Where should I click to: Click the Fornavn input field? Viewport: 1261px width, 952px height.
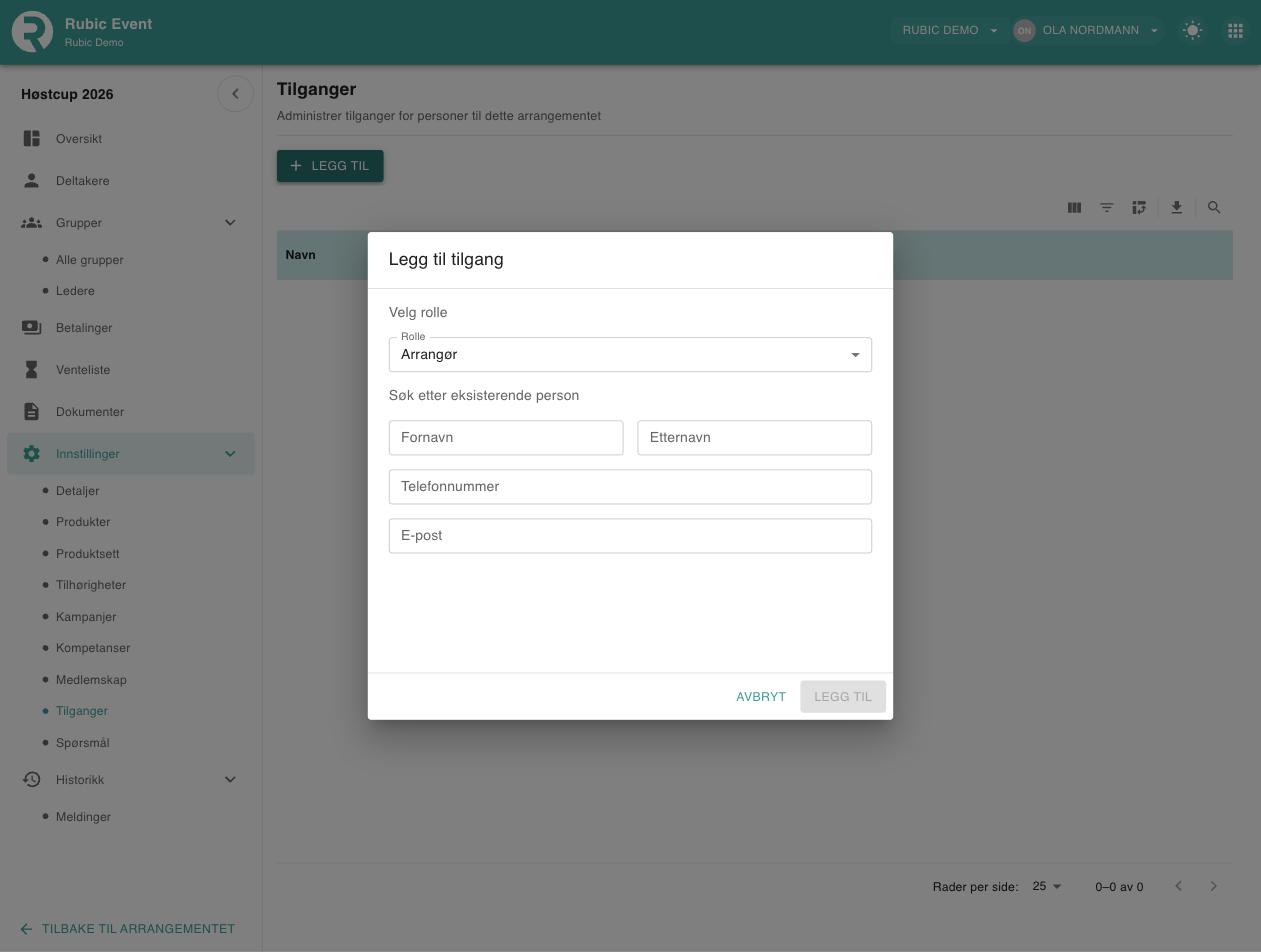point(506,438)
